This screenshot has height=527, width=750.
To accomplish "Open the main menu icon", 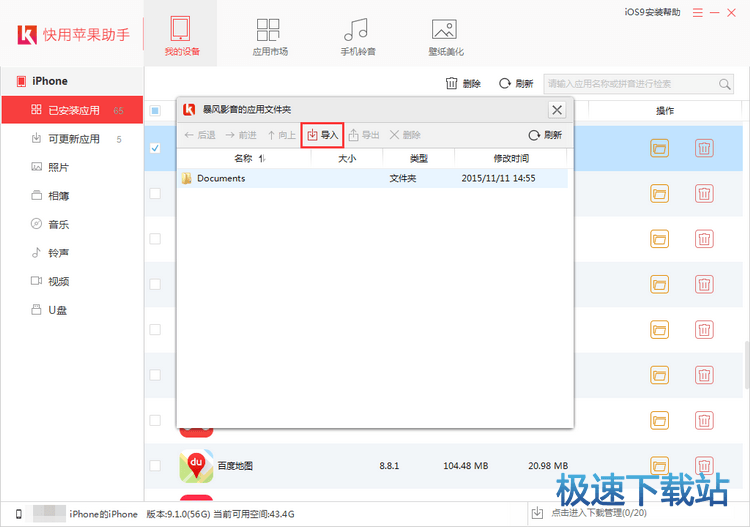I will [x=698, y=13].
